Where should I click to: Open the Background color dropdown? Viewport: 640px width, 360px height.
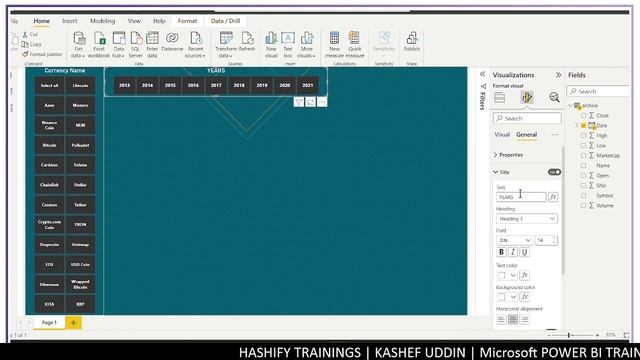pyautogui.click(x=513, y=297)
